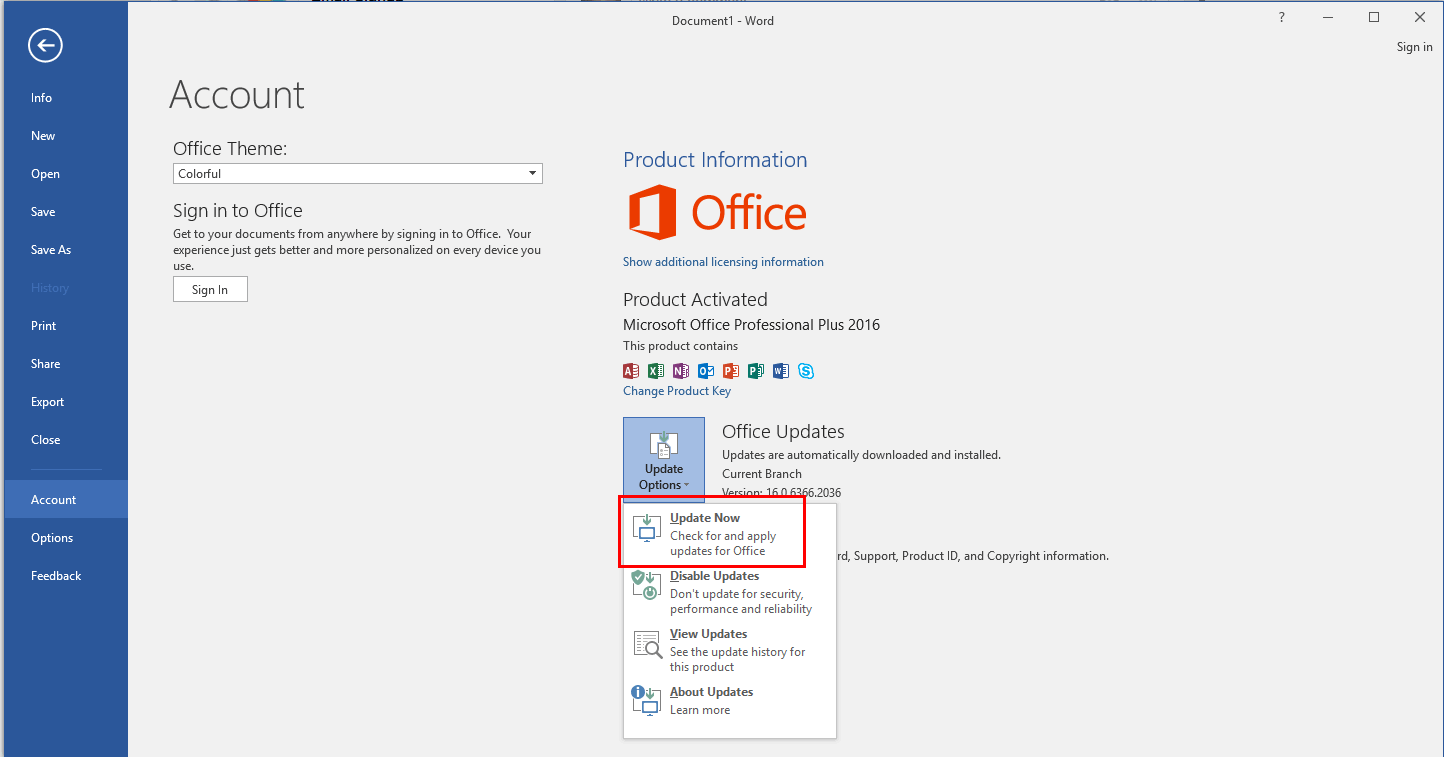The width and height of the screenshot is (1444, 757).
Task: Minimize the Word window
Action: pyautogui.click(x=1328, y=18)
